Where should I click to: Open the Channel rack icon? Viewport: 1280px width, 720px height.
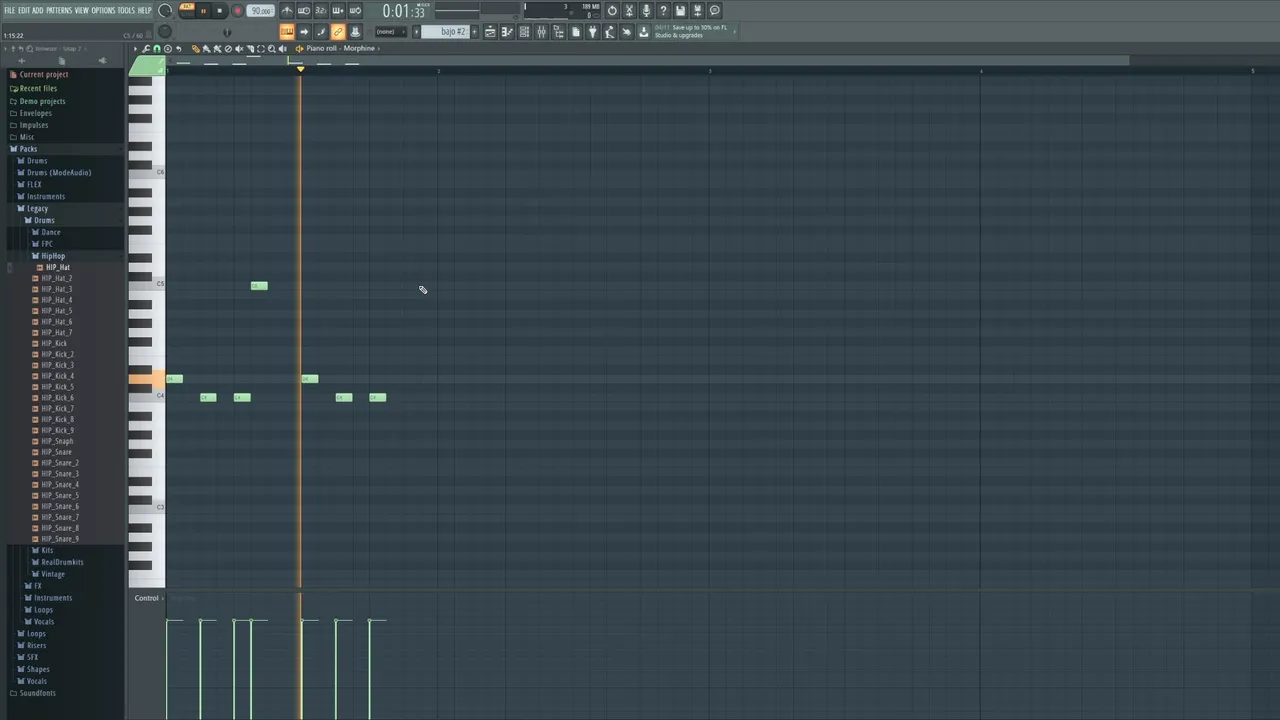(524, 32)
